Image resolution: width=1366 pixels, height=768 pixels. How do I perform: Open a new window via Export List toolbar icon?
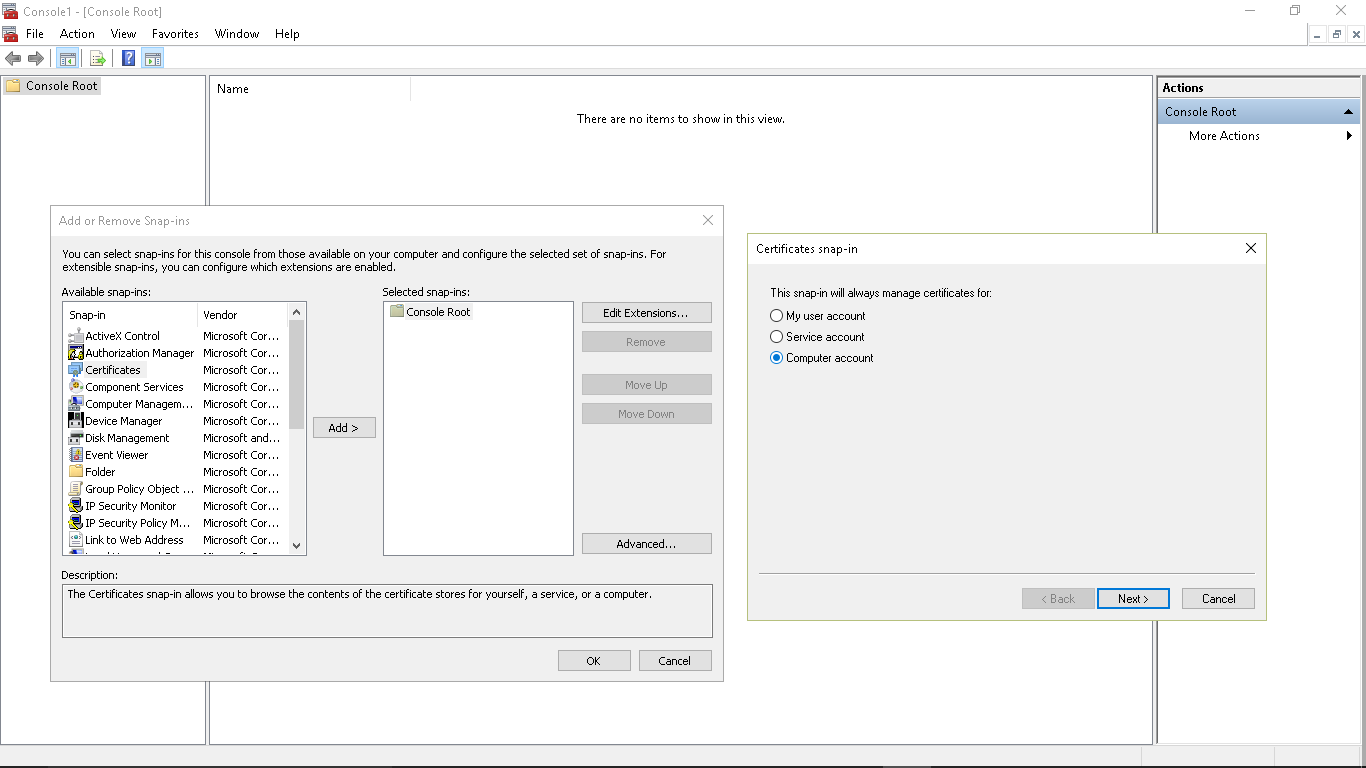pos(97,57)
